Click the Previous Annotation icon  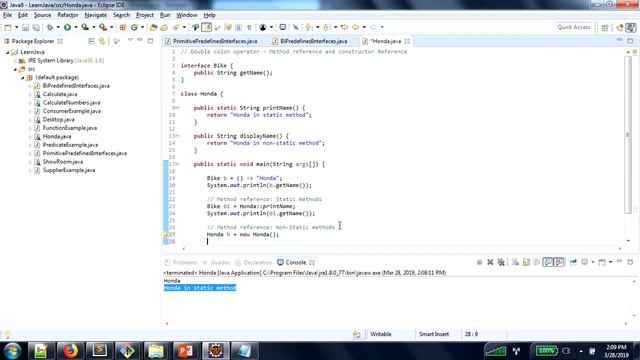coord(326,27)
